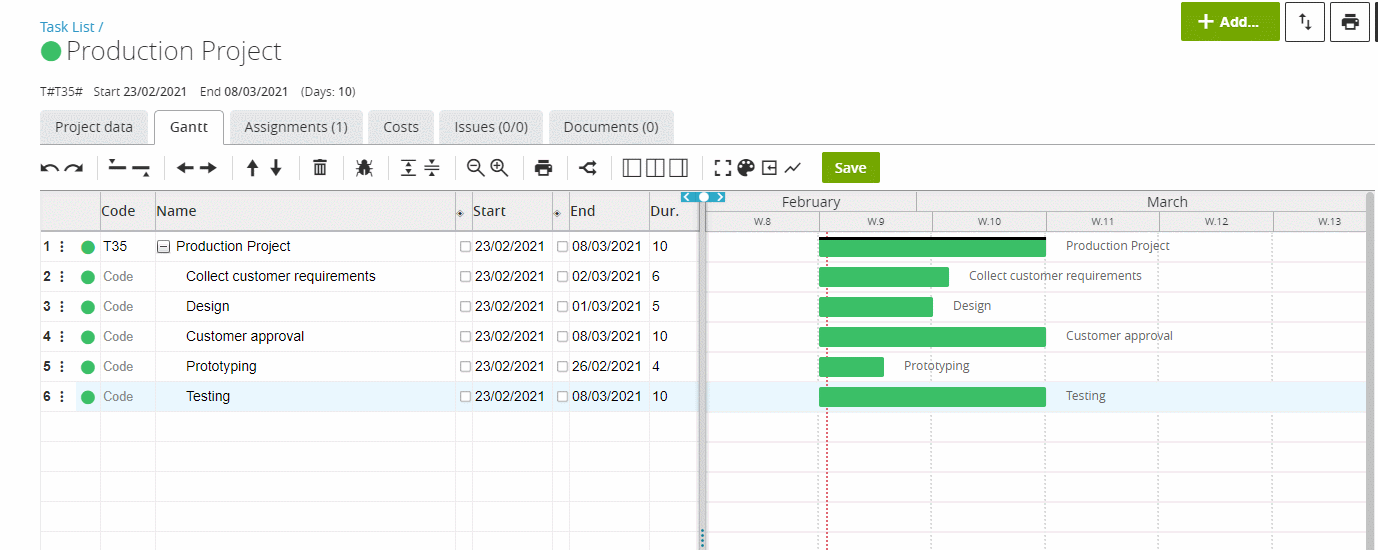The width and height of the screenshot is (1378, 550).
Task: Click the bug icon in the Gantt toolbar
Action: (364, 168)
